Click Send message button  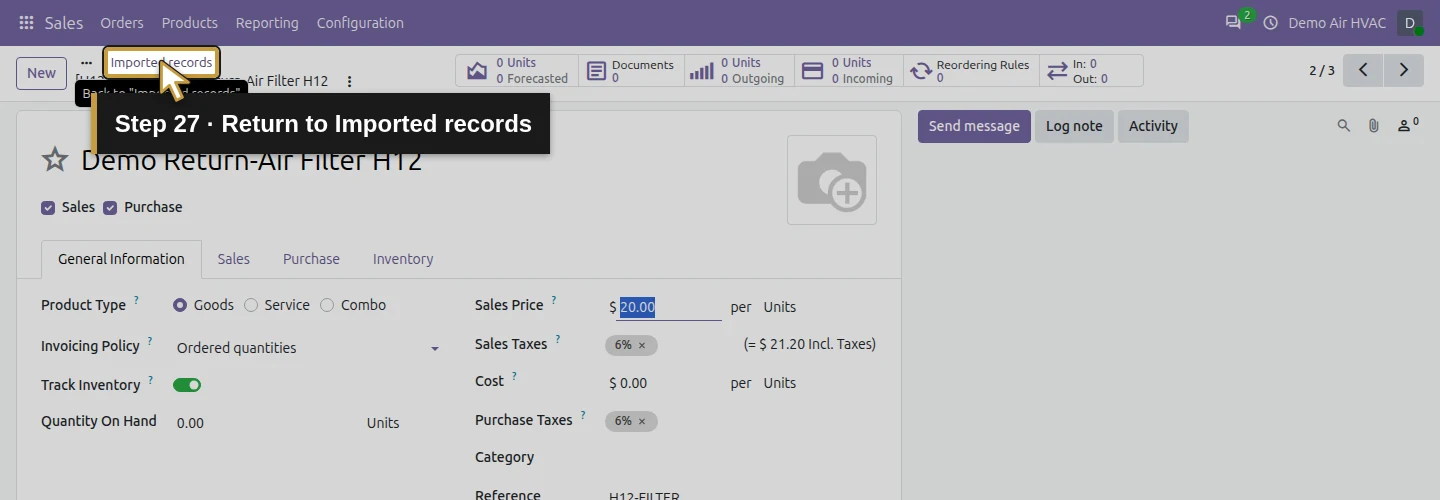[x=974, y=126]
